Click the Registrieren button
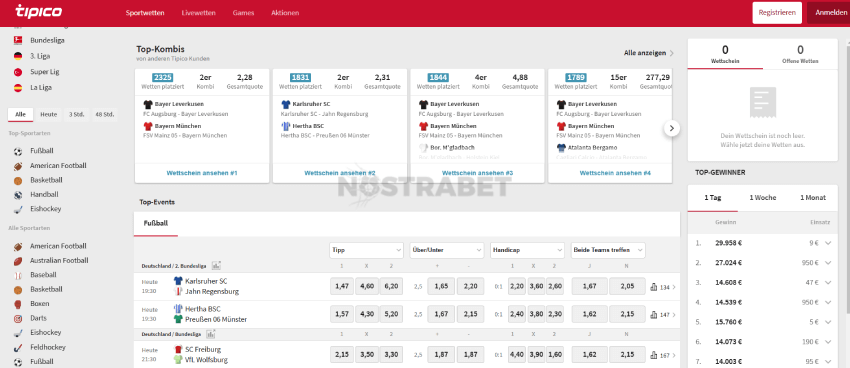The width and height of the screenshot is (850, 368). click(x=777, y=12)
